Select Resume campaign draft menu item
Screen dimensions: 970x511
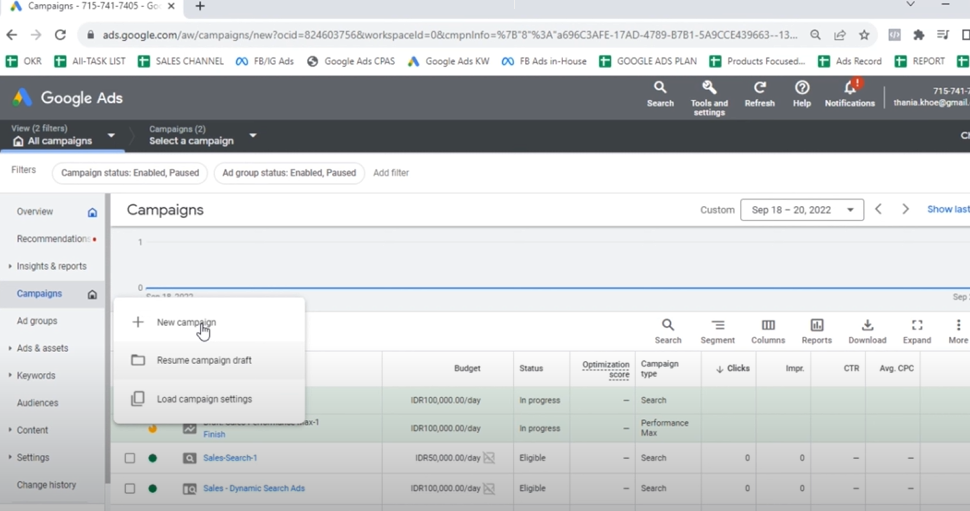click(x=204, y=360)
